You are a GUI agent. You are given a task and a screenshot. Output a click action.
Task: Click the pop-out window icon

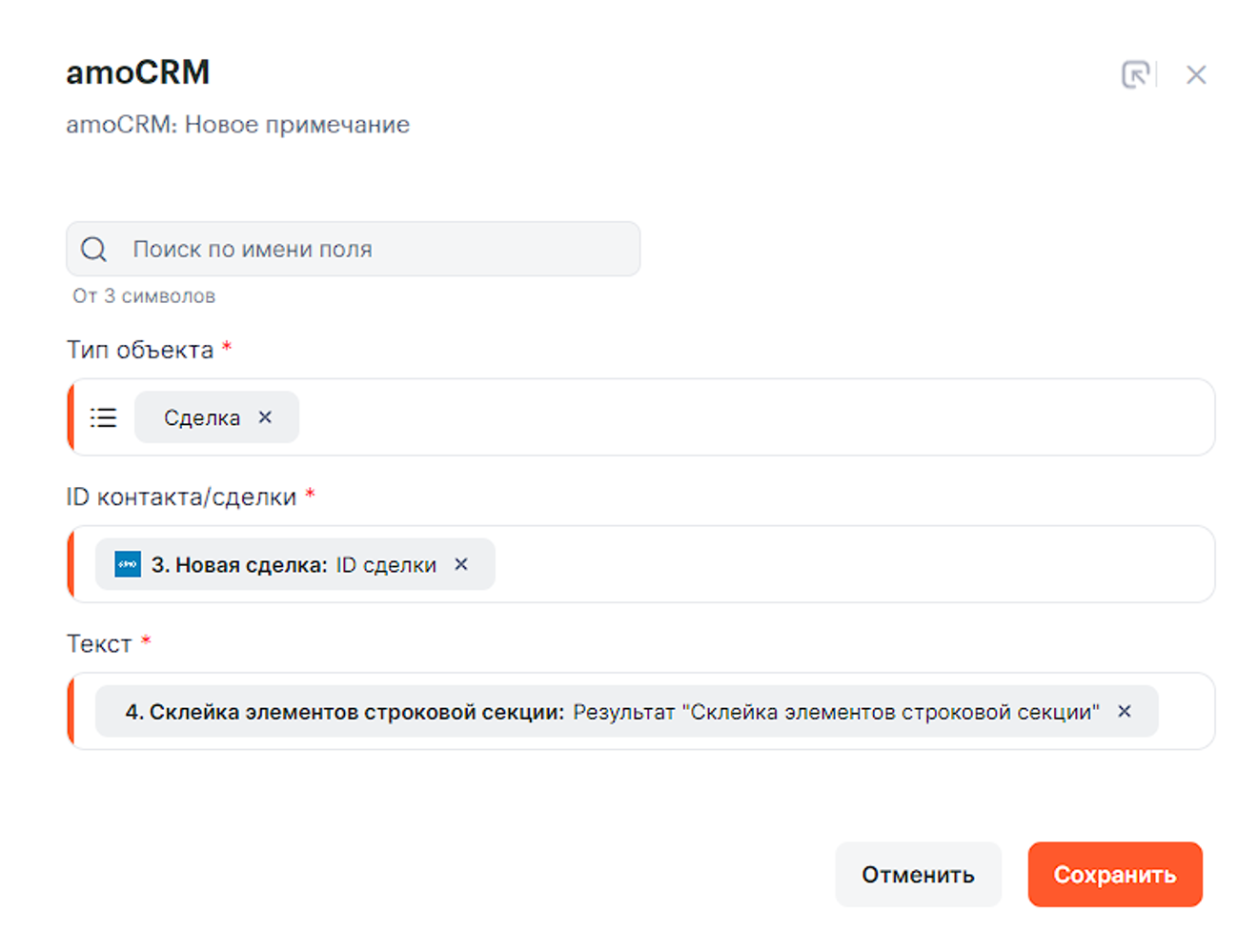tap(1135, 74)
